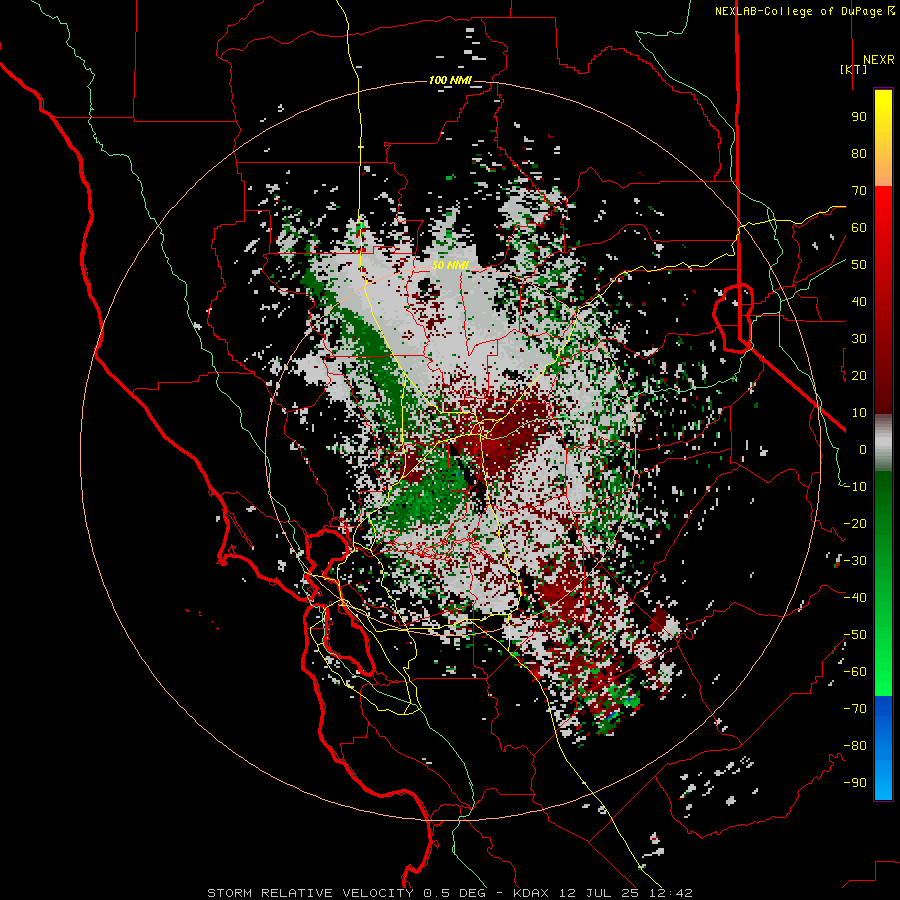Click the -40 value on velocity scale
Screen dimensions: 900x900
pyautogui.click(x=855, y=598)
